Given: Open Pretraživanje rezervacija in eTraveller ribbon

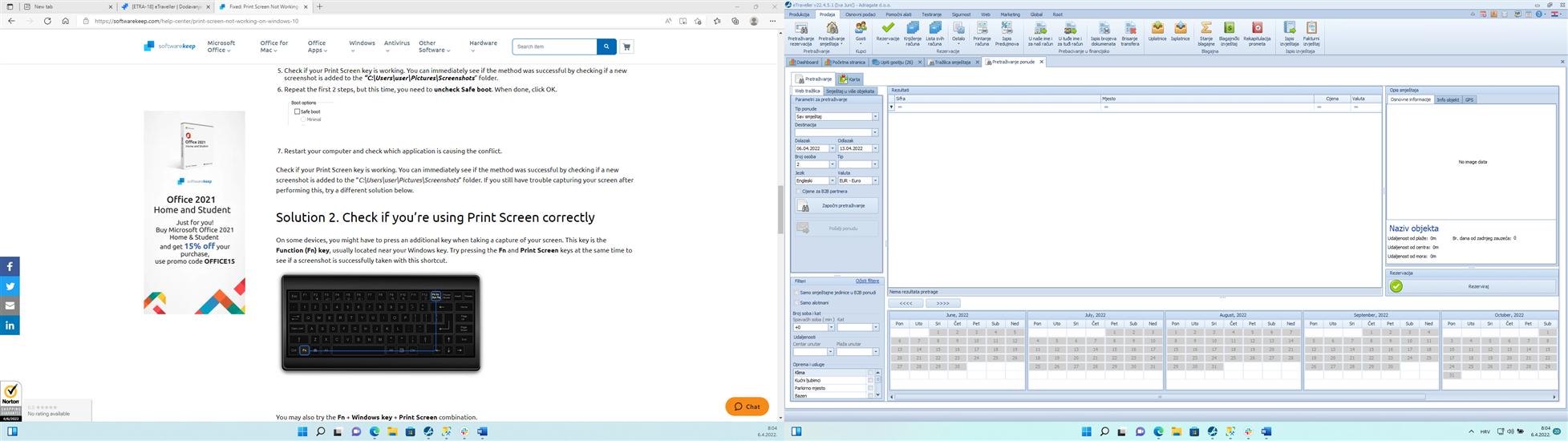Looking at the screenshot, I should coord(800,34).
